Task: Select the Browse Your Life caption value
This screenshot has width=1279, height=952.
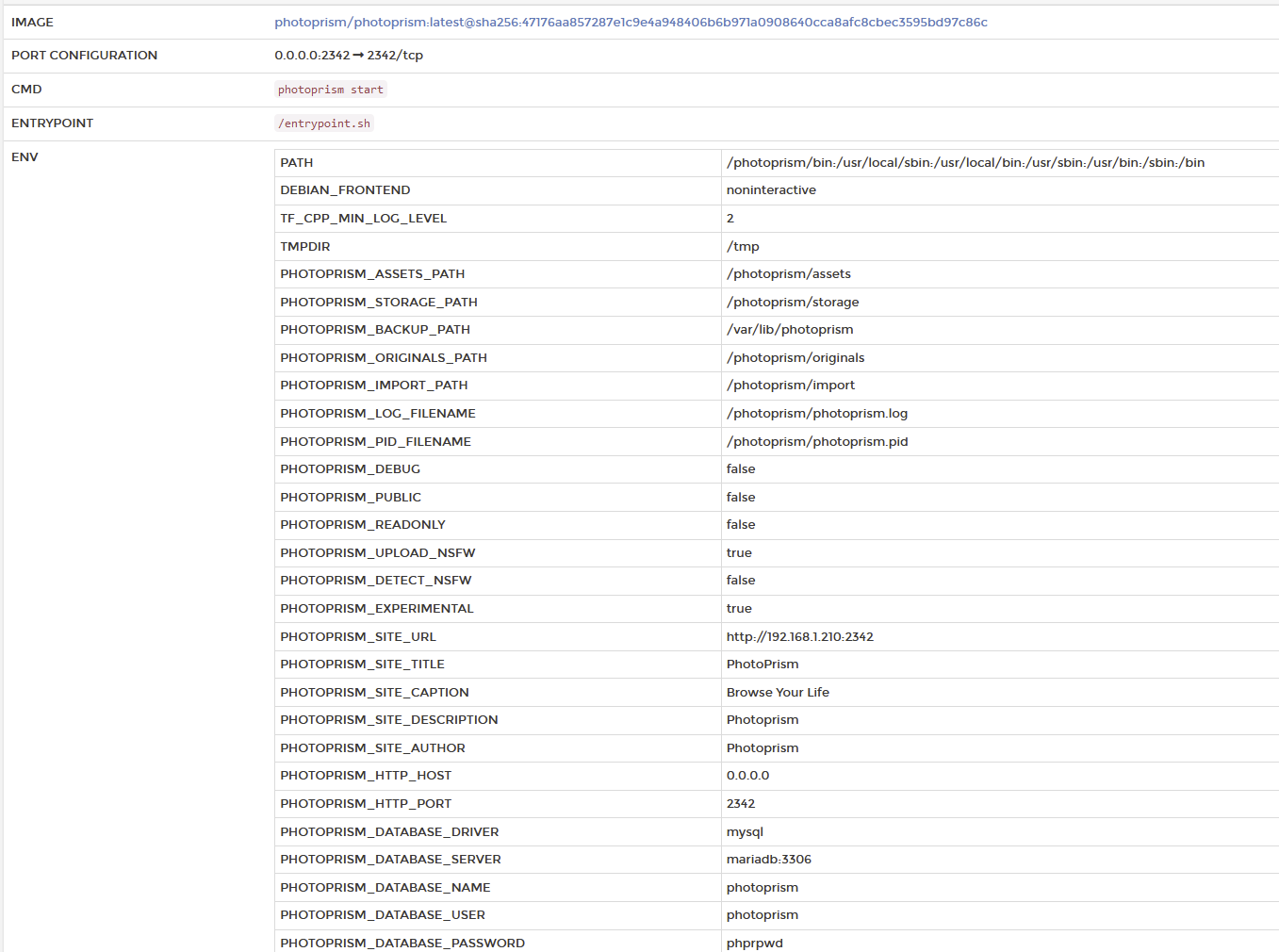Action: pos(778,692)
